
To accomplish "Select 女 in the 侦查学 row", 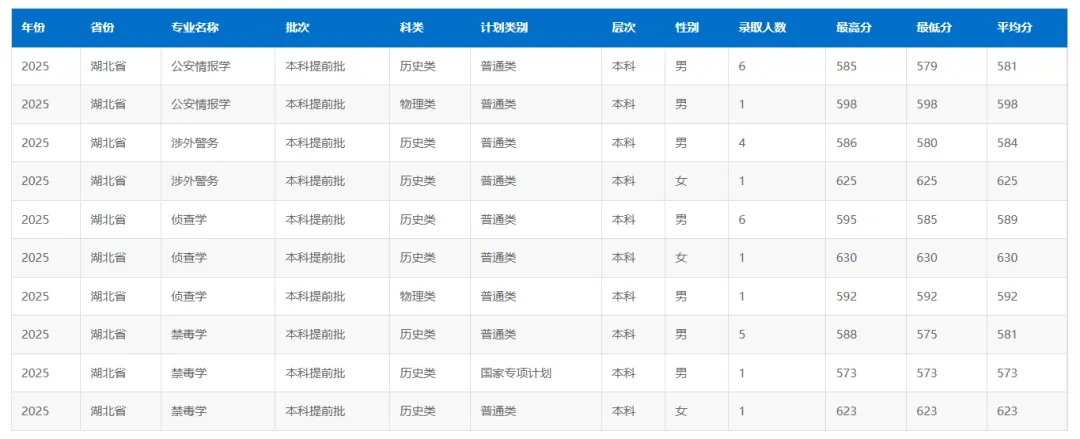I will (681, 258).
